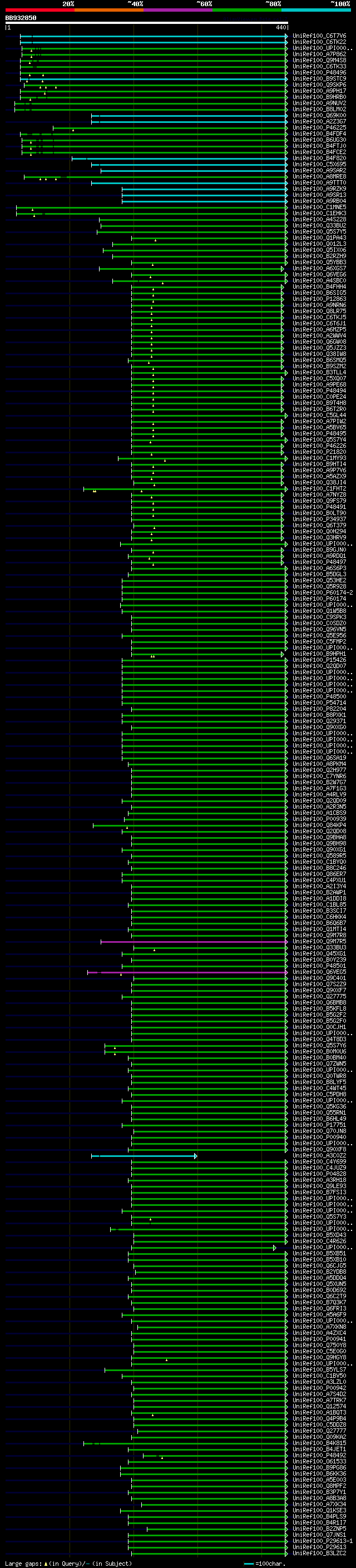
Task: Select the UniRef100_A2Z3G7 label
Action: click(319, 122)
